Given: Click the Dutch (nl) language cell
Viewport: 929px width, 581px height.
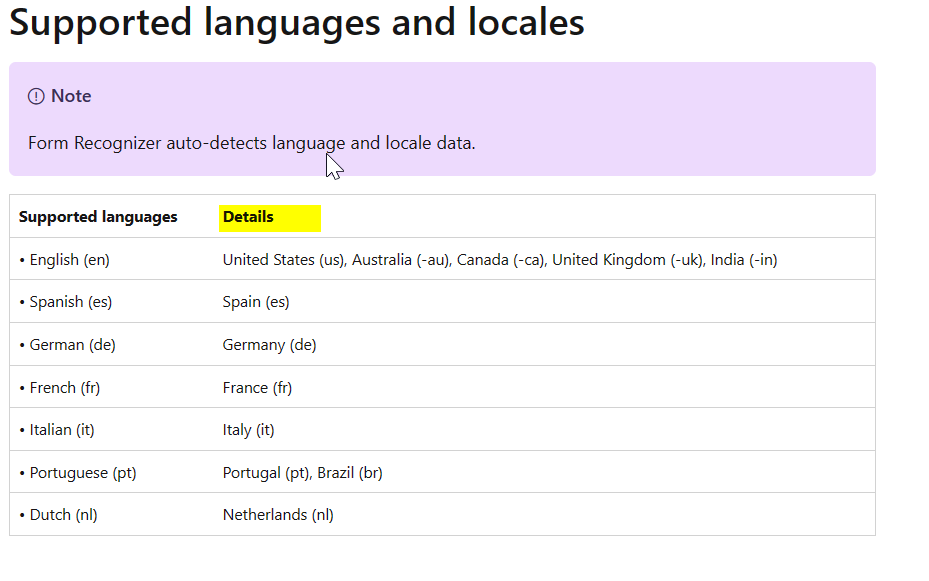Looking at the screenshot, I should point(58,515).
